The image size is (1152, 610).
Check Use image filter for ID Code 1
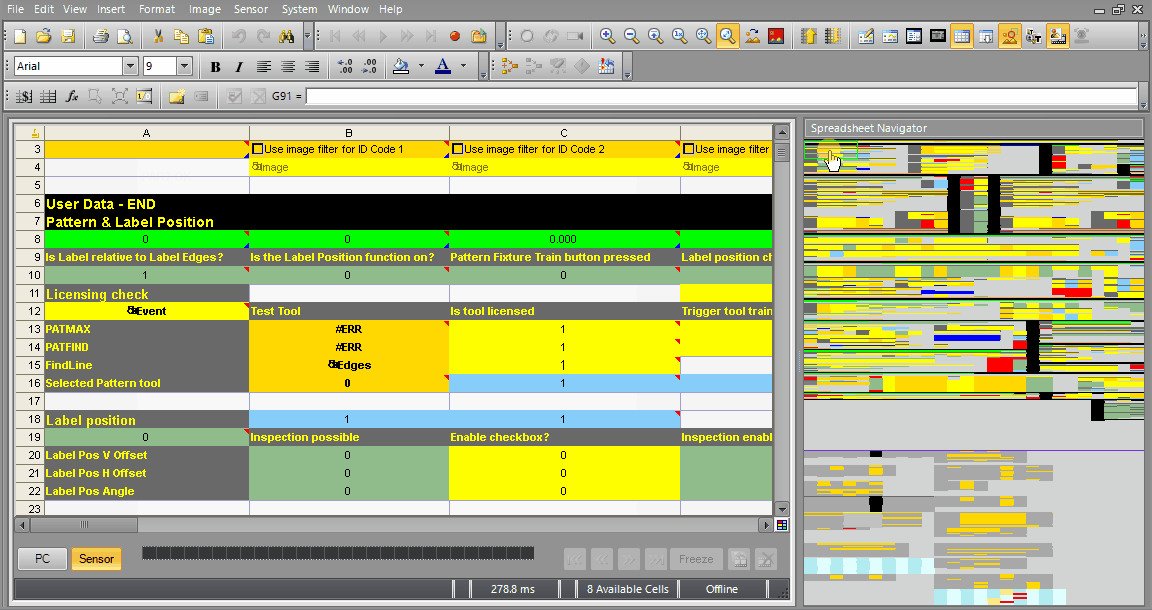pyautogui.click(x=257, y=149)
